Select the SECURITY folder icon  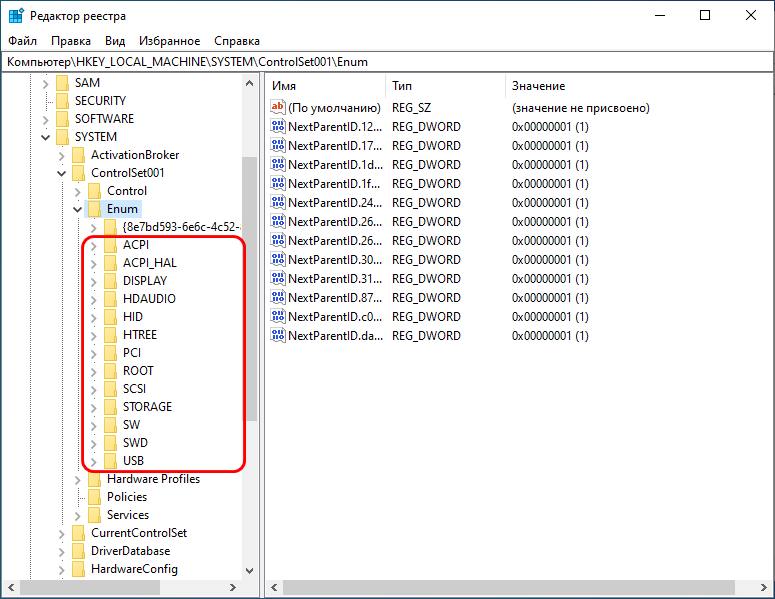tap(62, 101)
